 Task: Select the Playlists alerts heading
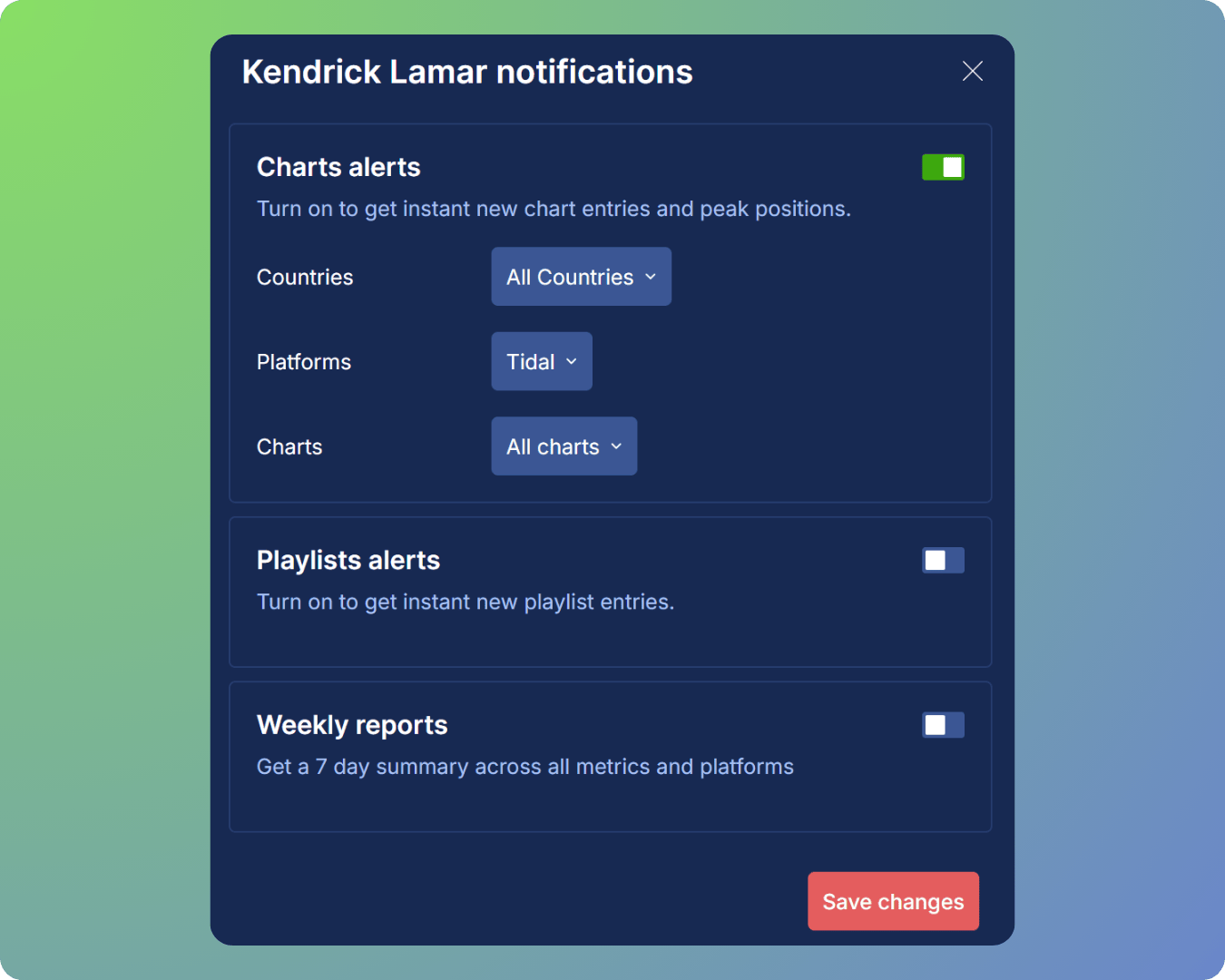[348, 560]
